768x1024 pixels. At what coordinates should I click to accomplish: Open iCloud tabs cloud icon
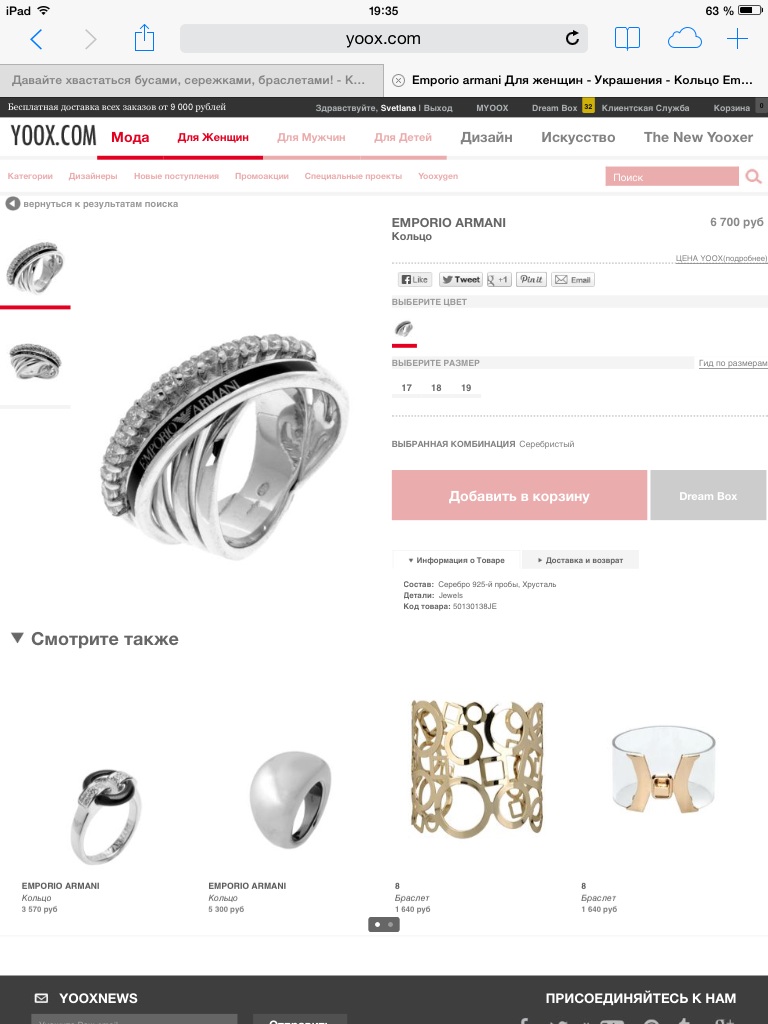point(684,39)
